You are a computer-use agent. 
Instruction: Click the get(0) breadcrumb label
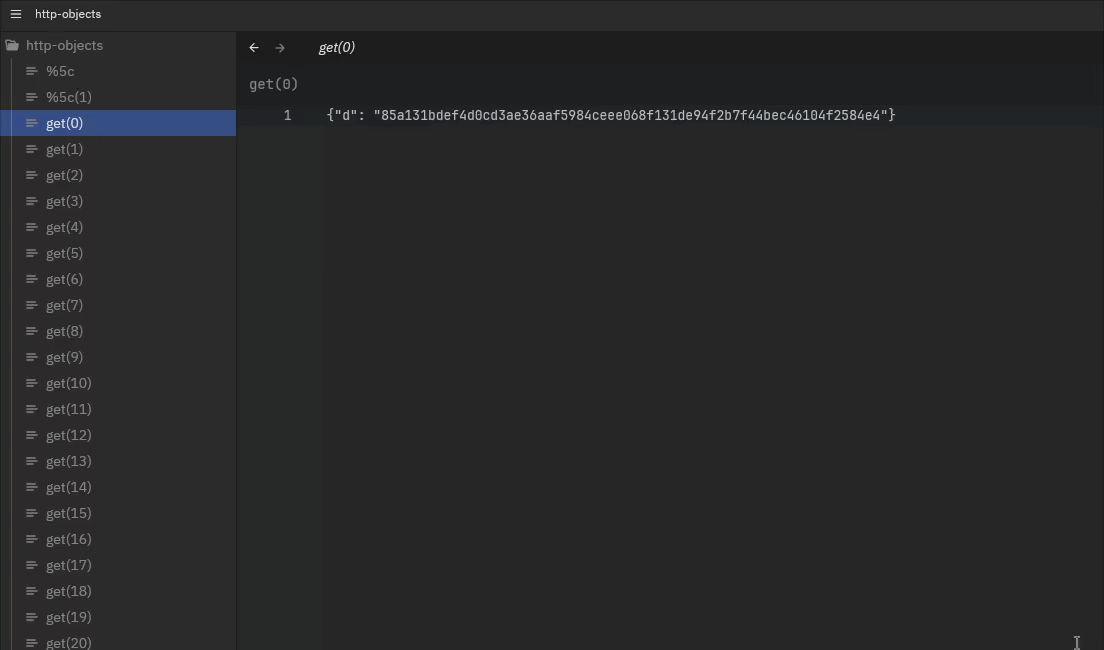click(x=273, y=84)
